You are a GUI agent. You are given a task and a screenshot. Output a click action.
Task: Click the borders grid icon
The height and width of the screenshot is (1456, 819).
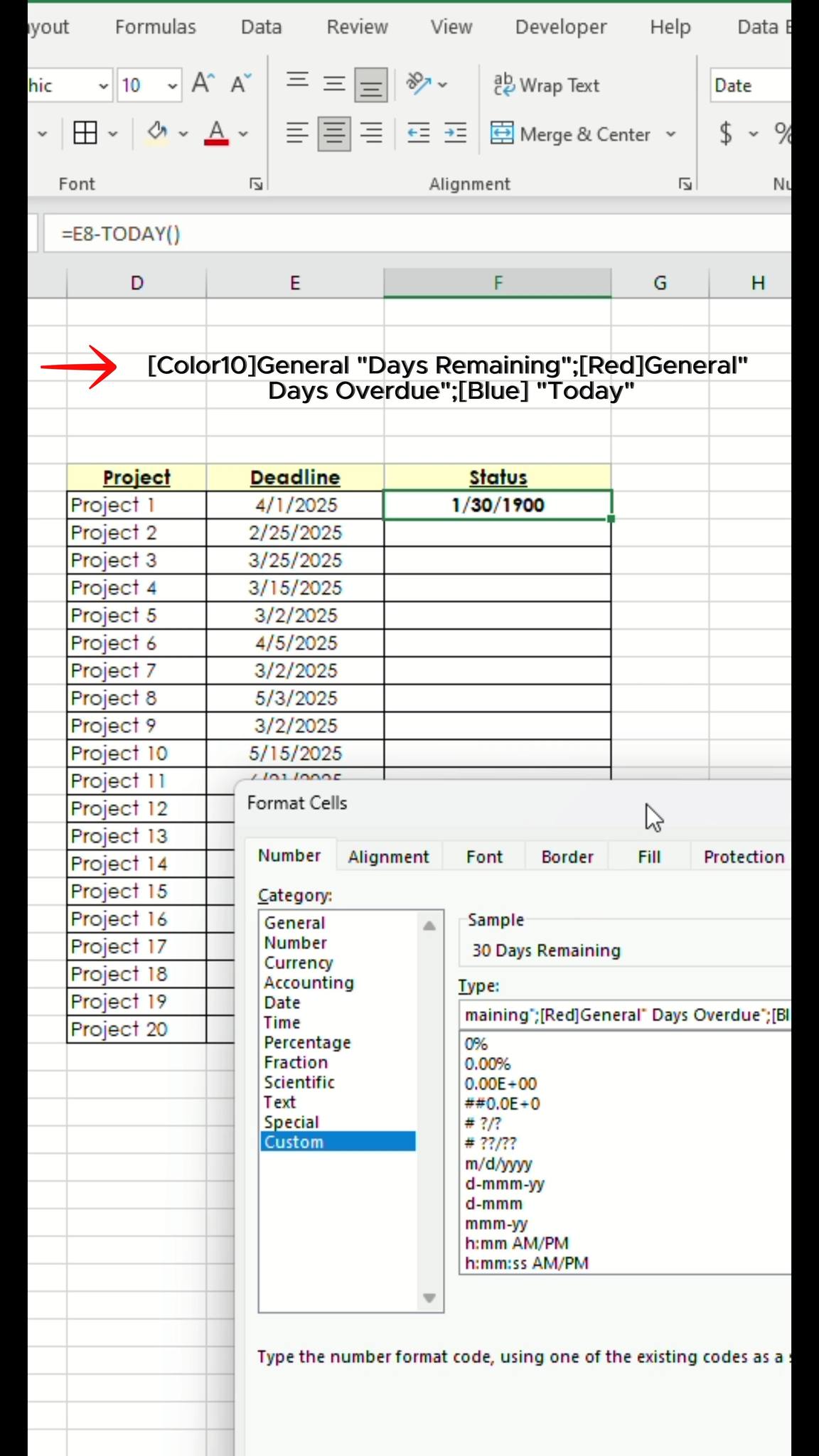[x=85, y=133]
